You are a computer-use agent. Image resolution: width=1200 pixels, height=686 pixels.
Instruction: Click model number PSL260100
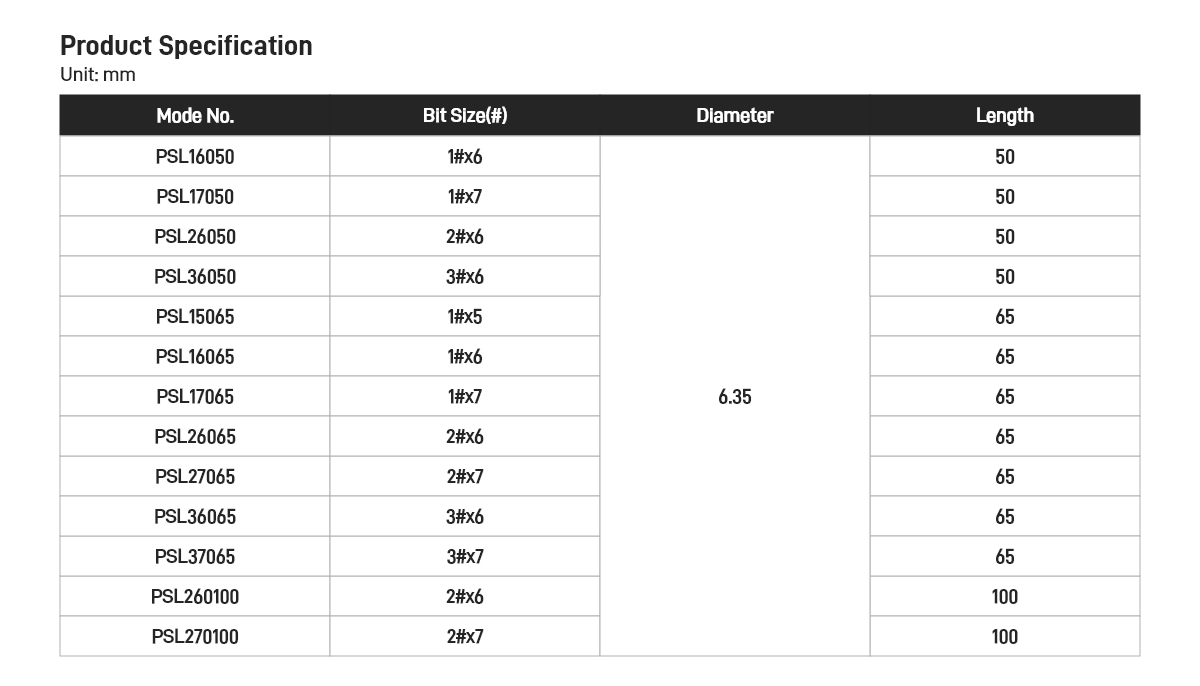(x=195, y=597)
